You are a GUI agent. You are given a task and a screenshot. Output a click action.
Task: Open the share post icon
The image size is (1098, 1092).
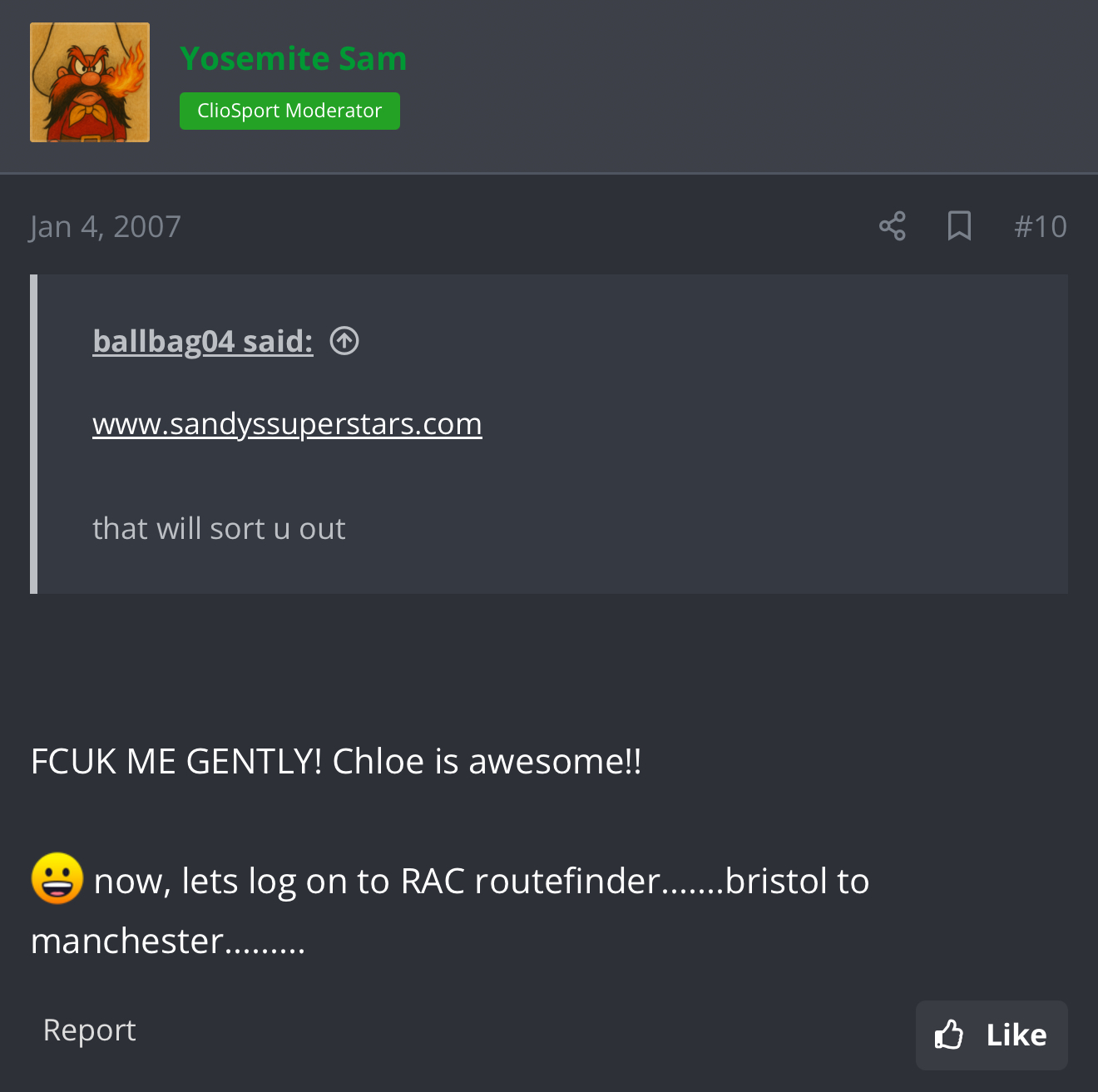pos(893,226)
